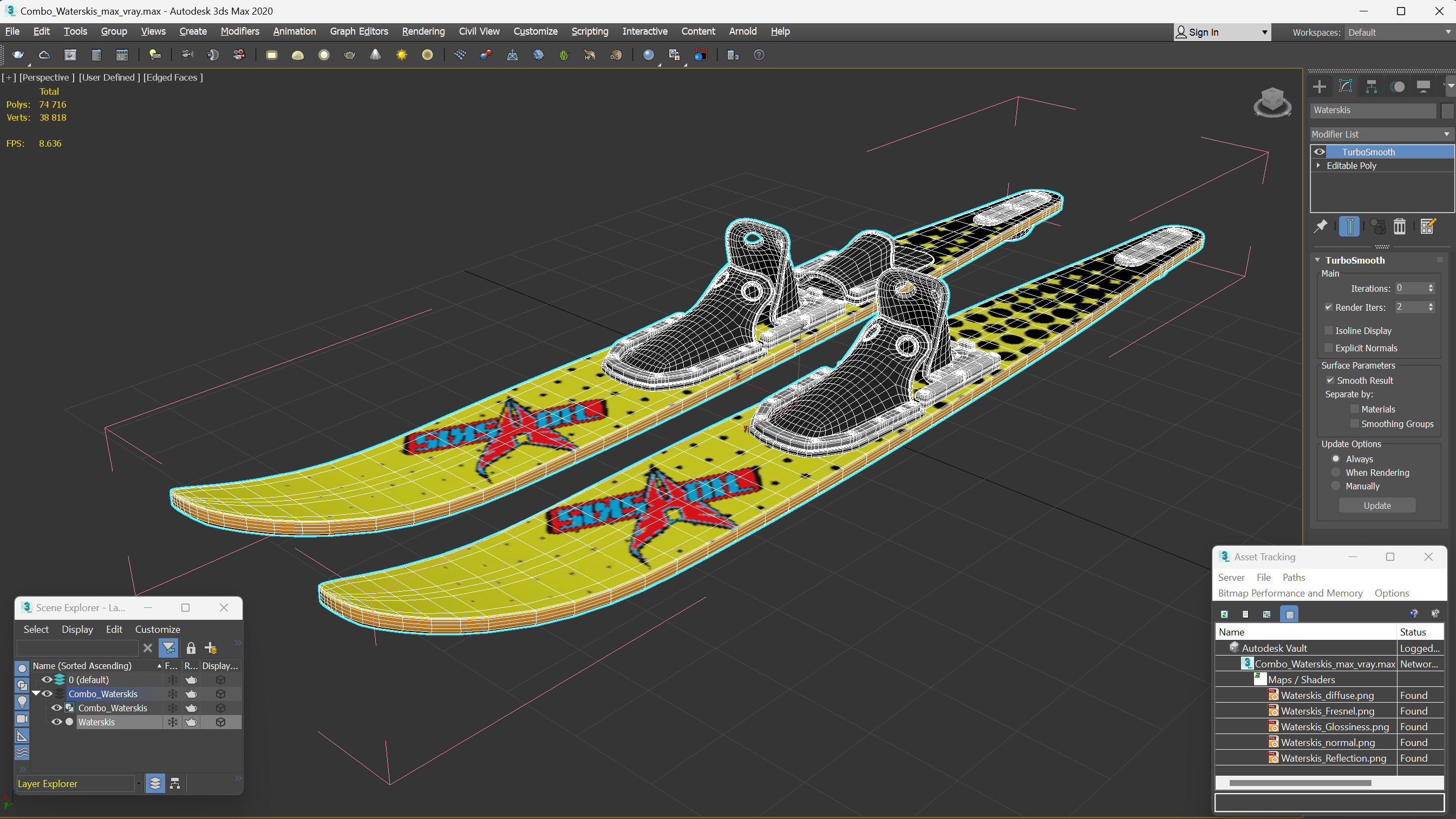Open Paths menu in Asset Tracking
Screen dimensions: 1456x819
tap(1293, 577)
